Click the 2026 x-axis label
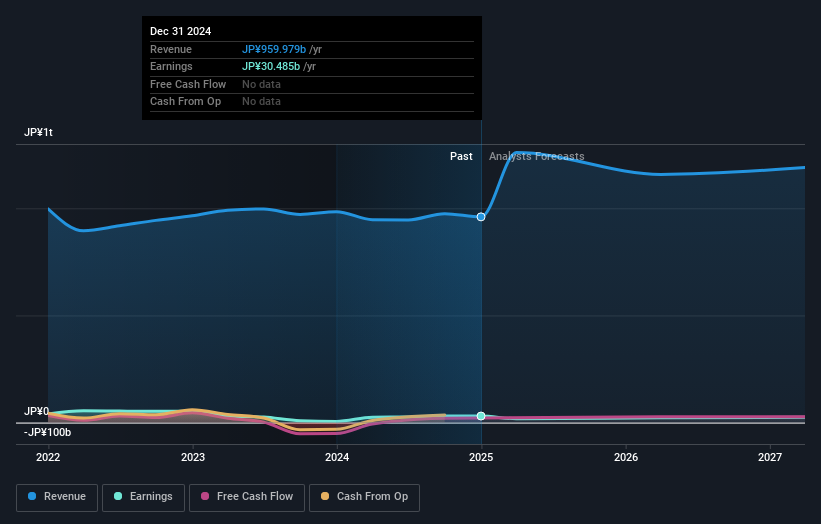This screenshot has width=821, height=524. (x=626, y=457)
